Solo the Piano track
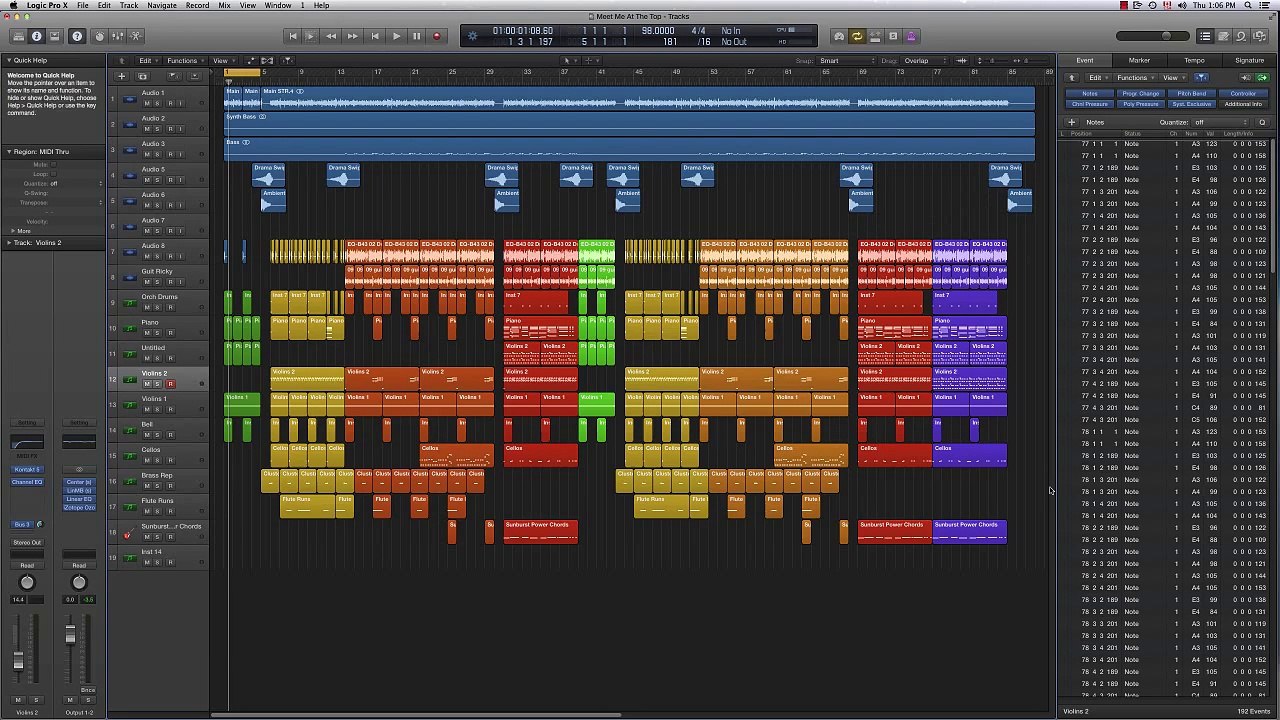1280x720 pixels. [x=158, y=333]
